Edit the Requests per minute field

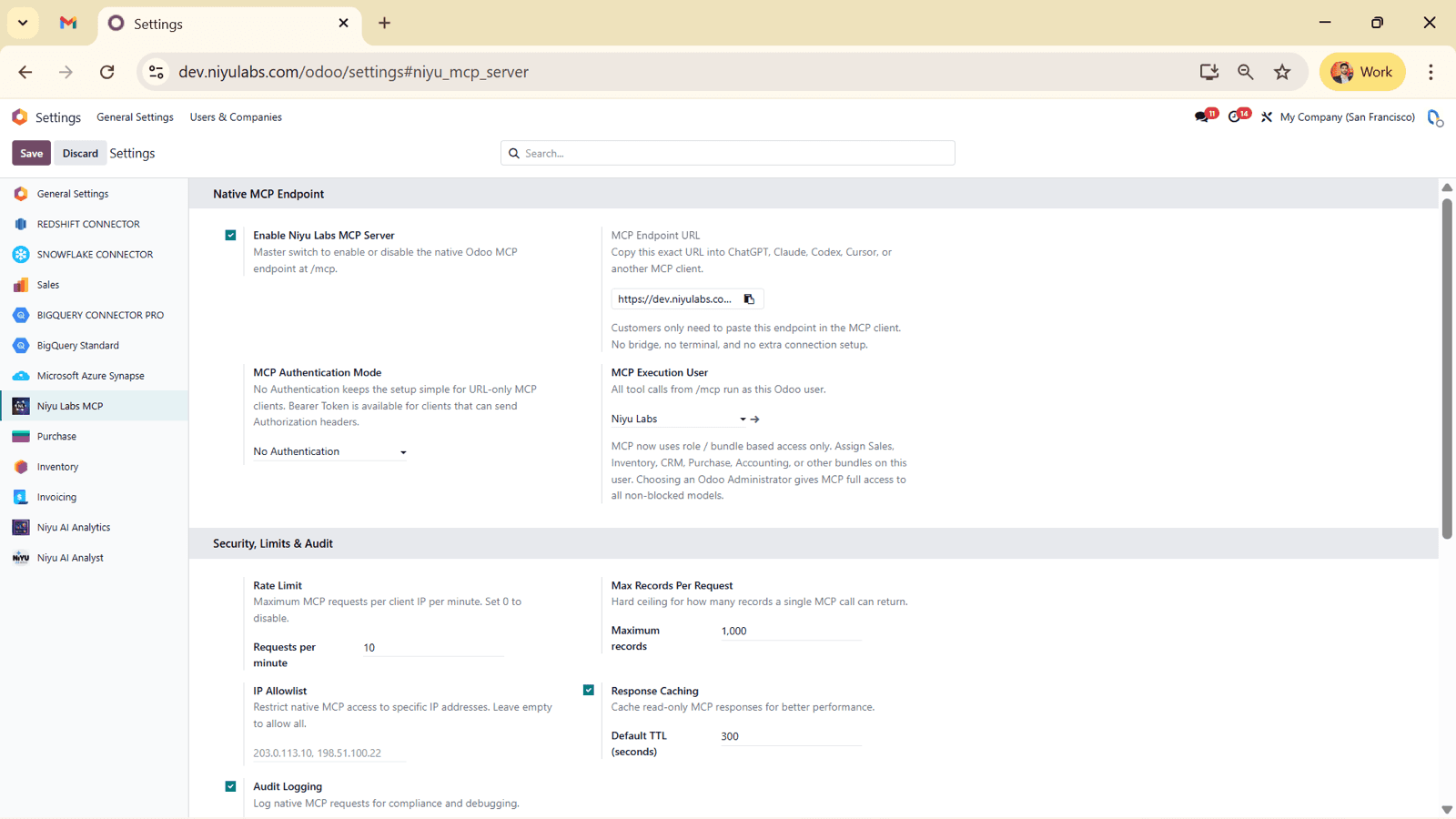point(433,648)
